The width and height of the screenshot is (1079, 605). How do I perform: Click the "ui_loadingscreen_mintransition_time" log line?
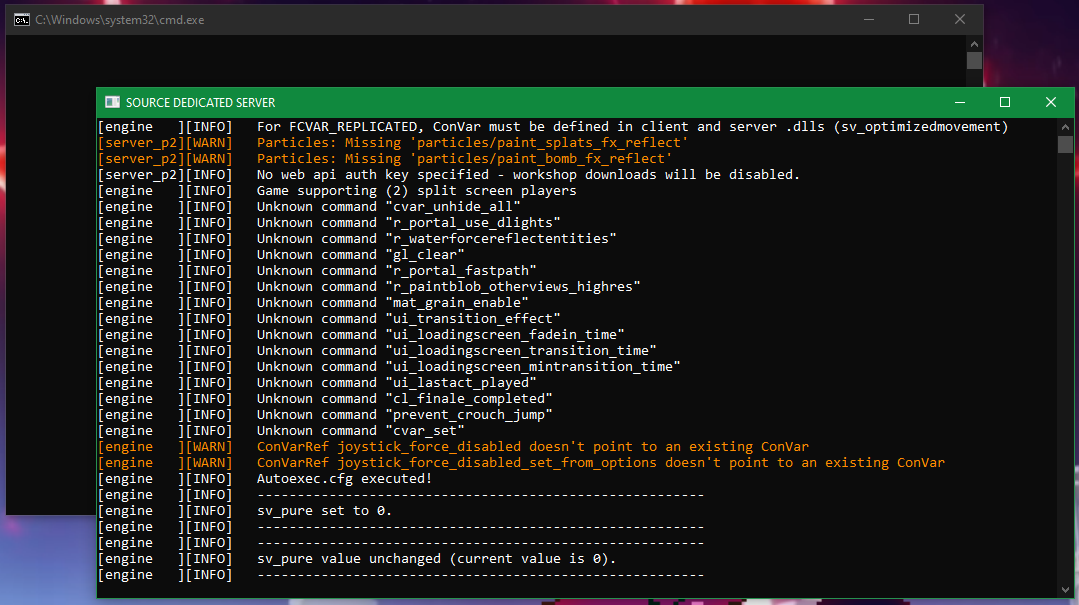(x=389, y=367)
